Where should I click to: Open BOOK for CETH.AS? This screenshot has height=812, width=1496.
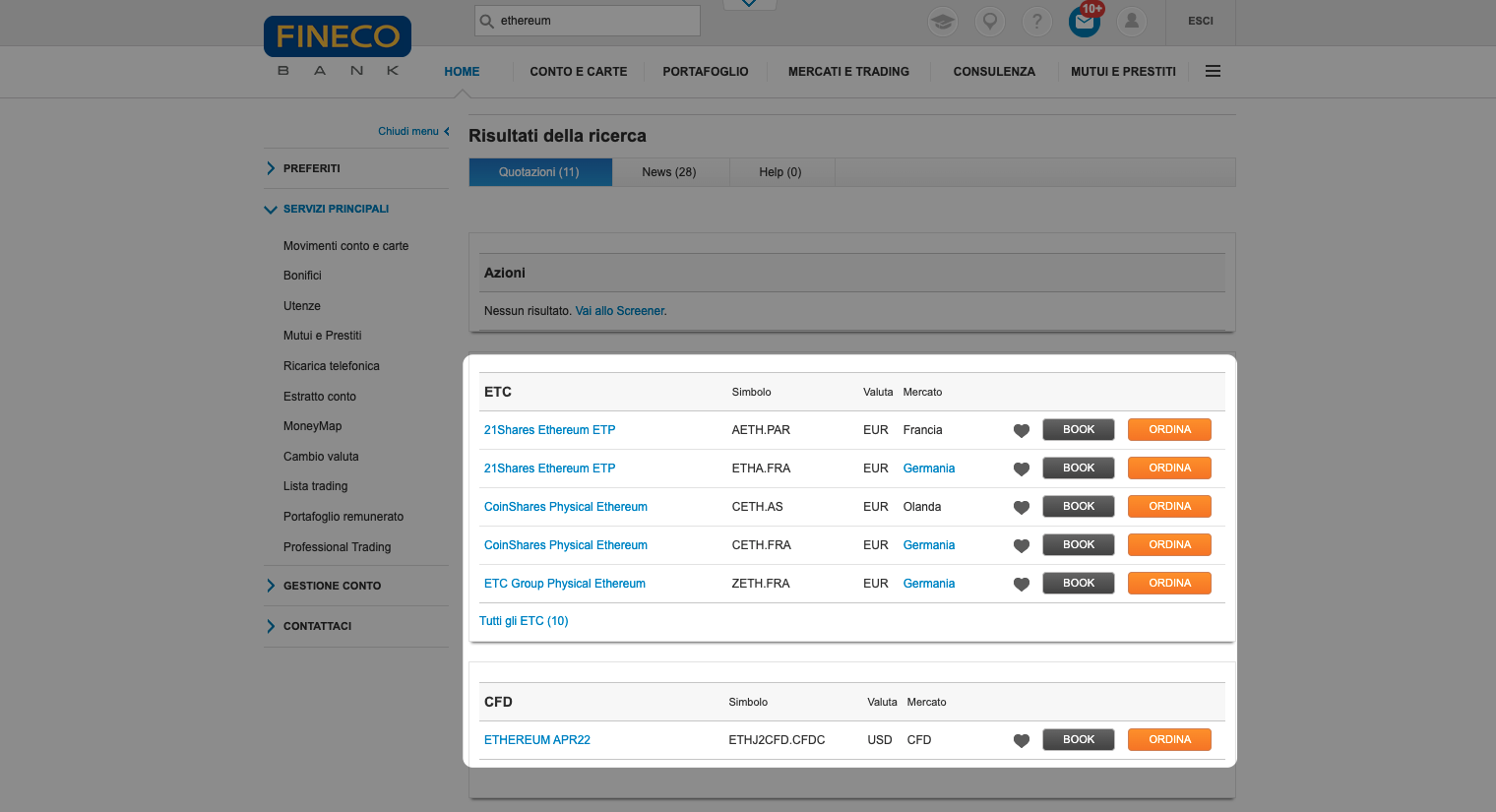click(x=1079, y=506)
